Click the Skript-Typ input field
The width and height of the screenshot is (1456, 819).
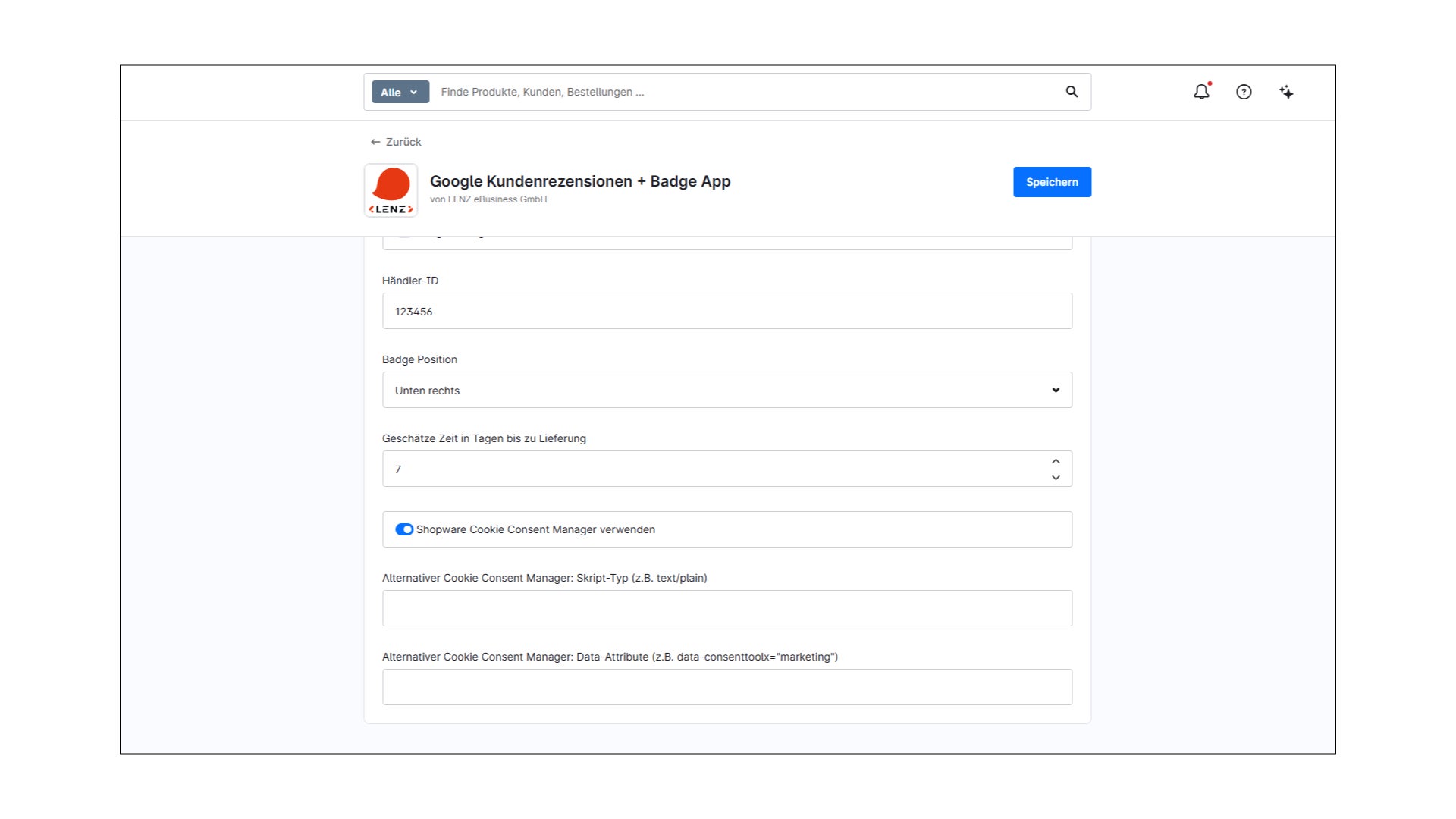(x=727, y=608)
